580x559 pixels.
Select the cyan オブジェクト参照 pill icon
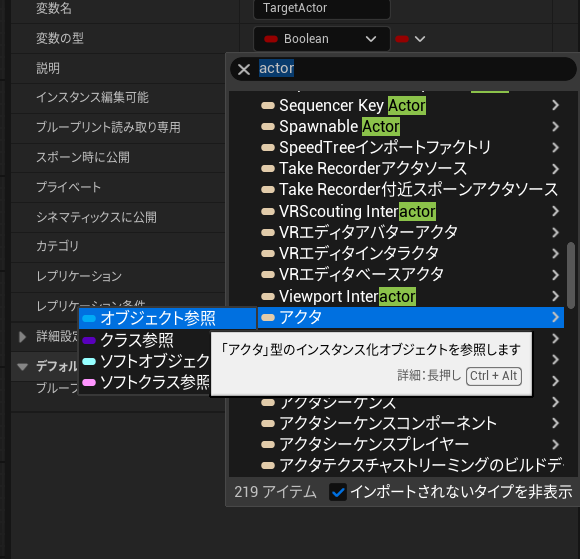coord(89,319)
